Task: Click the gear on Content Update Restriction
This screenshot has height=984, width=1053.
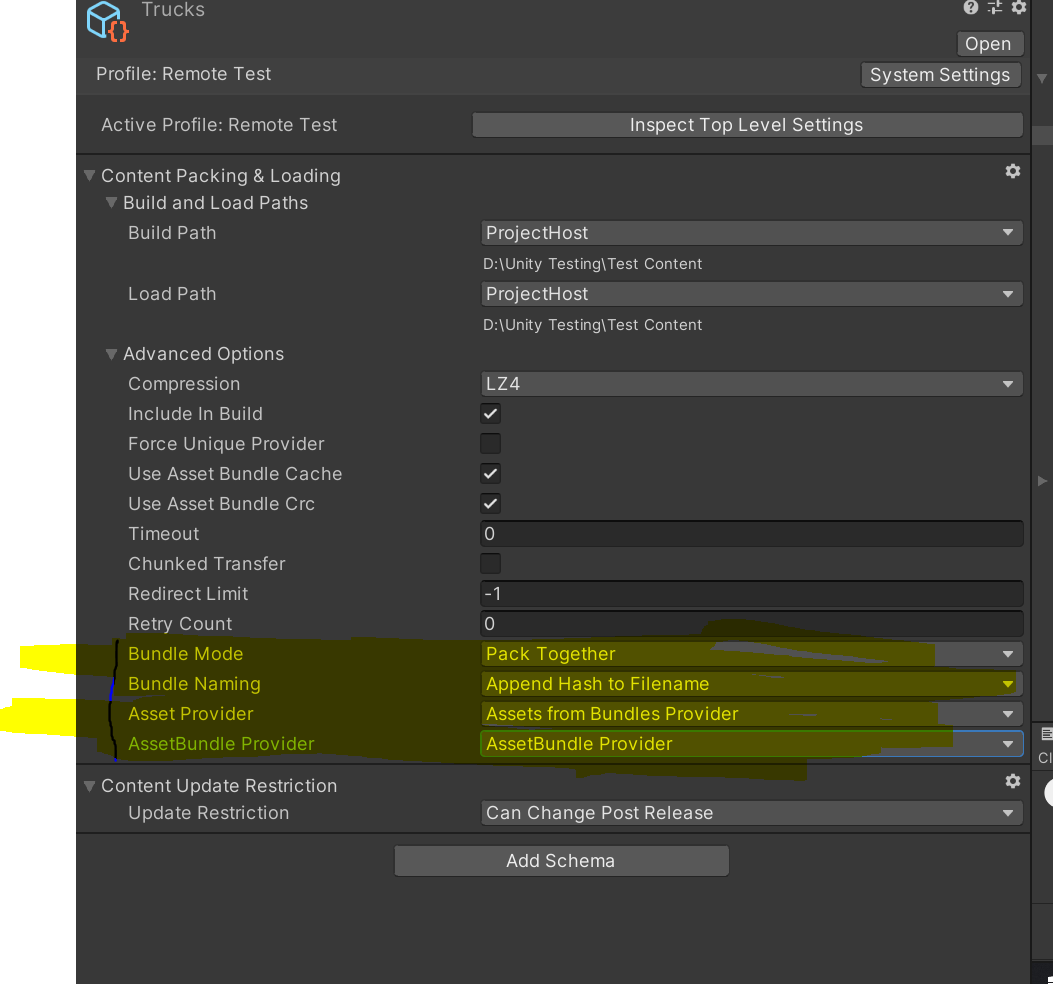Action: pos(1013,781)
